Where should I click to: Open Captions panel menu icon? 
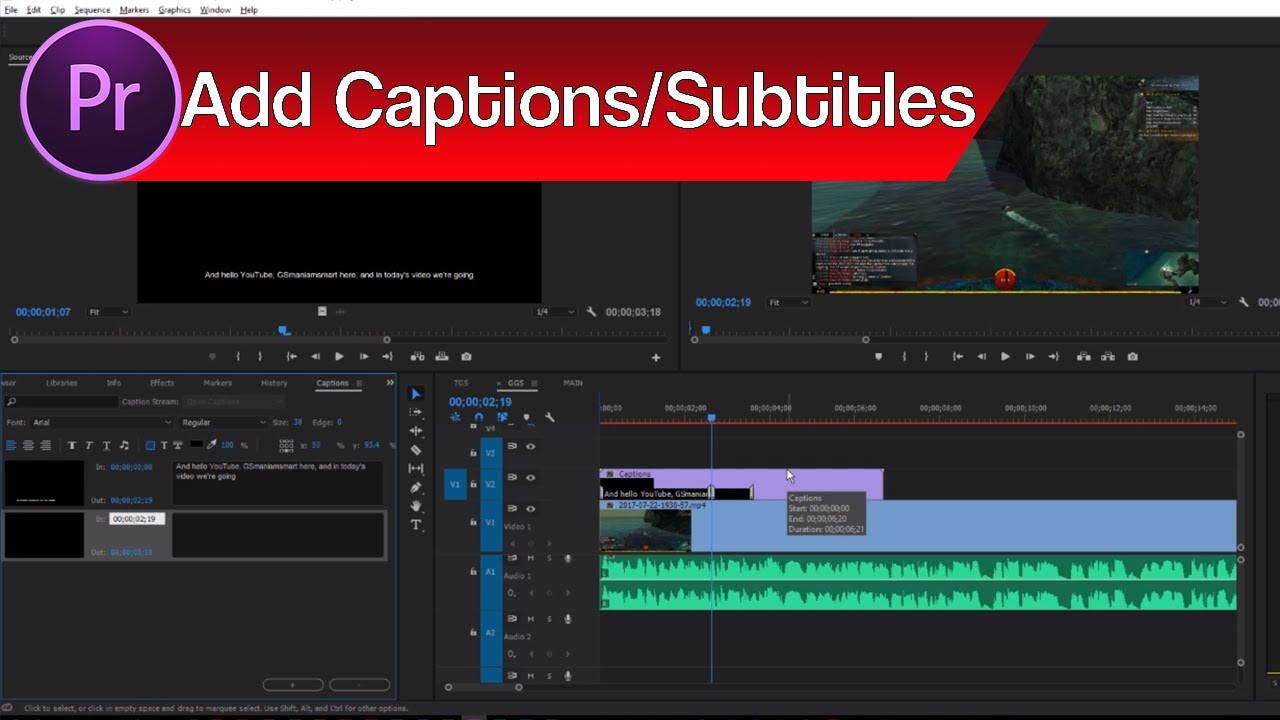[361, 383]
